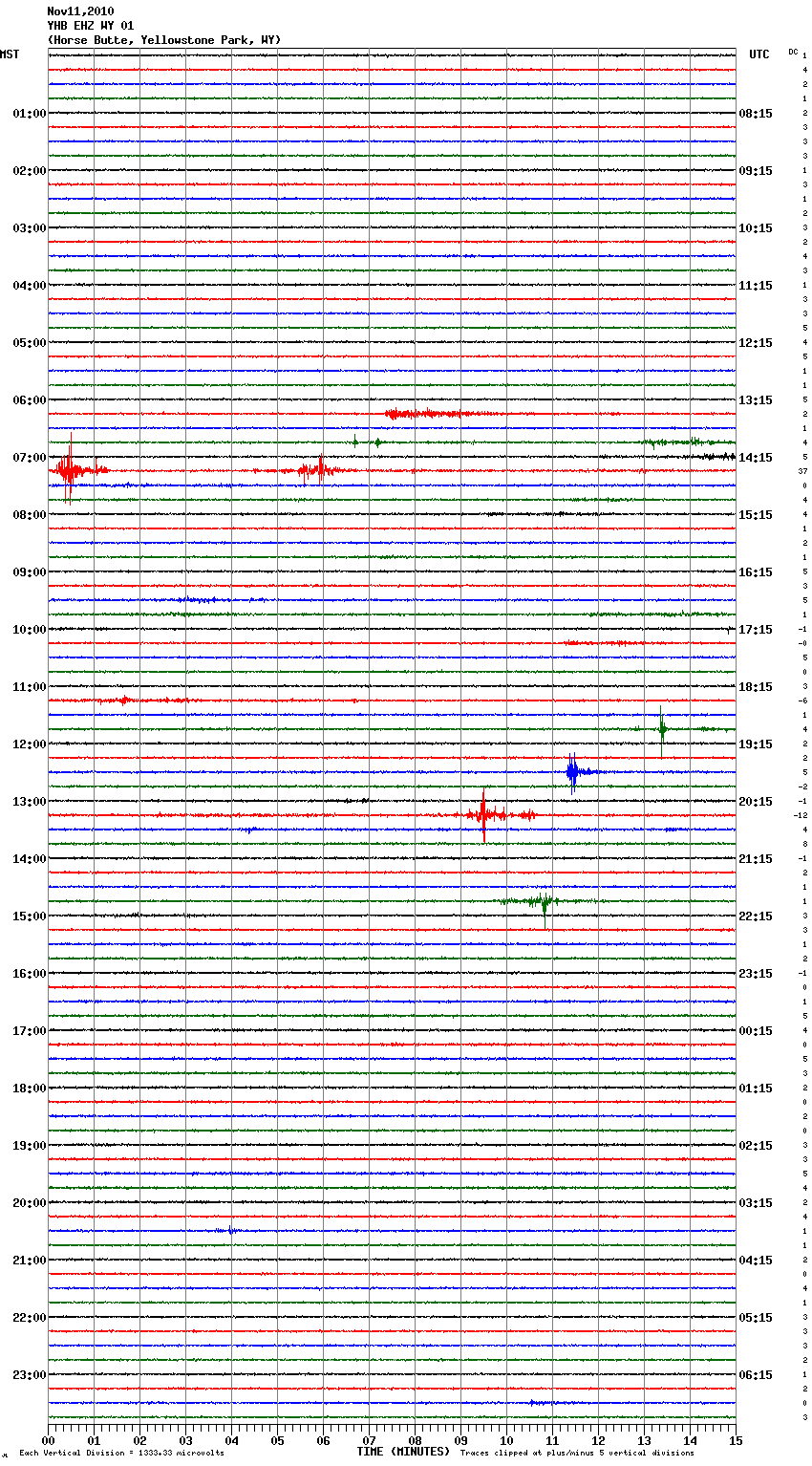Image resolution: width=812 pixels, height=1466 pixels.
Task: Click the bottom axis minute tick 10
Action: point(506,1440)
